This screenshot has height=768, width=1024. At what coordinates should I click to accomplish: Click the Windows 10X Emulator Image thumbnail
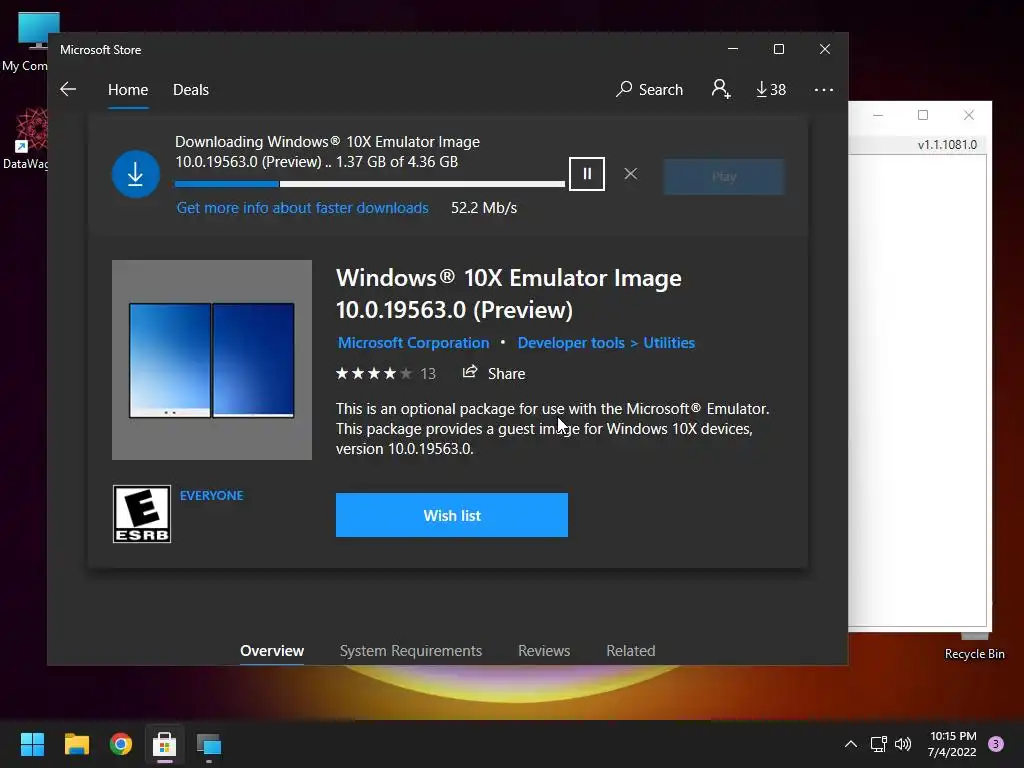pyautogui.click(x=212, y=360)
